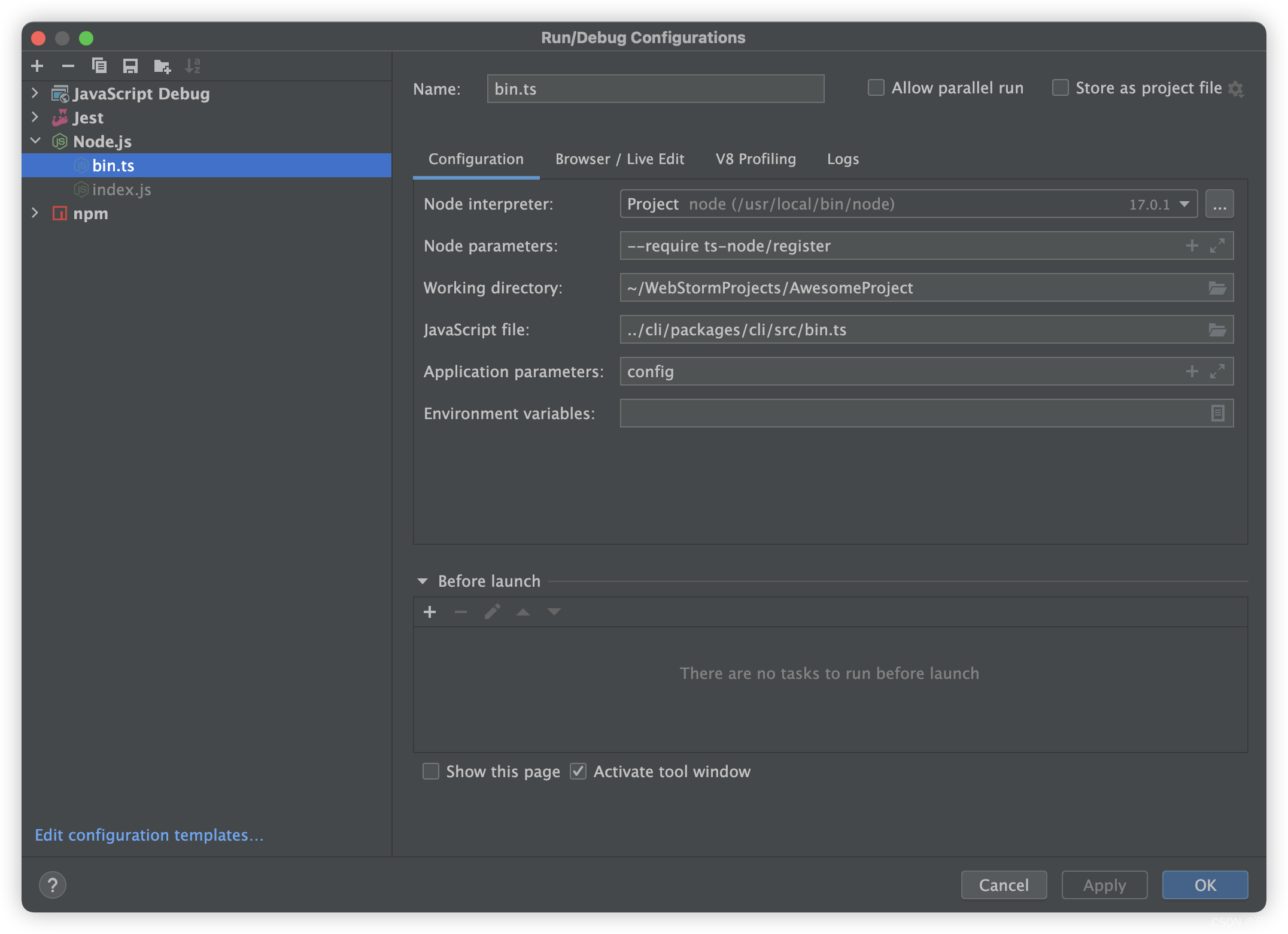Collapse the Before launch section
This screenshot has height=934, width=1288.
[x=423, y=581]
